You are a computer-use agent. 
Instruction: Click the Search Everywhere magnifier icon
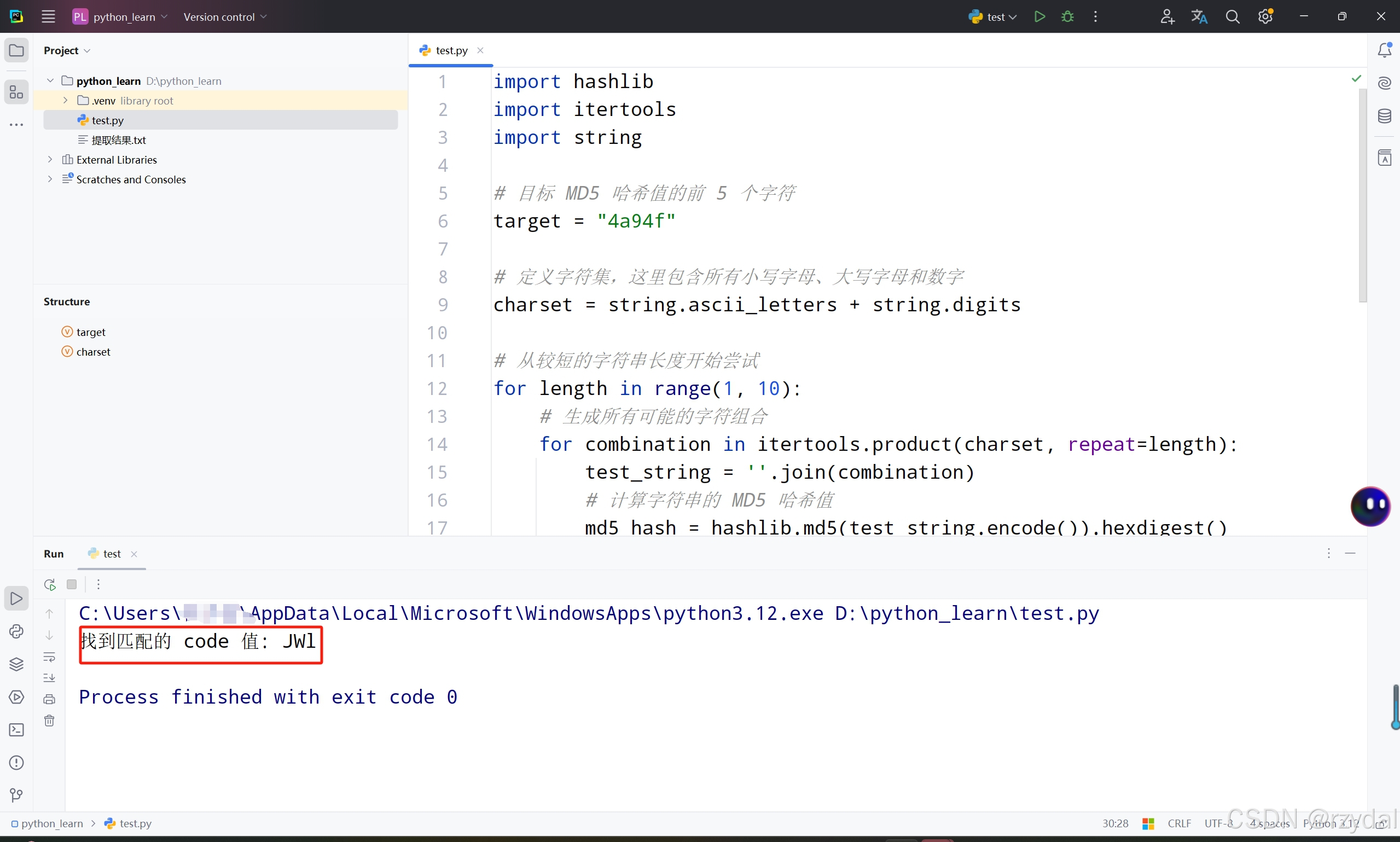coord(1232,16)
